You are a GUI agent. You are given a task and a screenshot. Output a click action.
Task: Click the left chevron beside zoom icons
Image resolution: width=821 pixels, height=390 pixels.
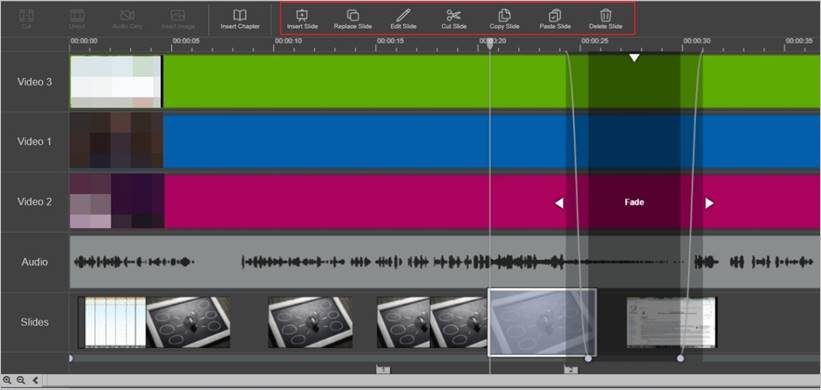35,380
